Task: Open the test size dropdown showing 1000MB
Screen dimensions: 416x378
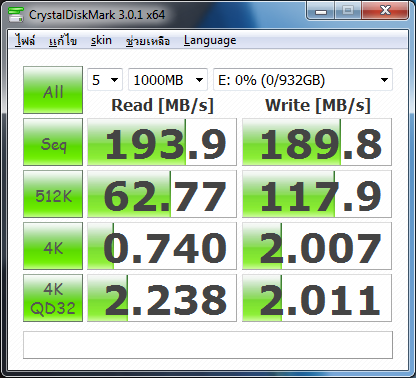Action: pyautogui.click(x=168, y=80)
